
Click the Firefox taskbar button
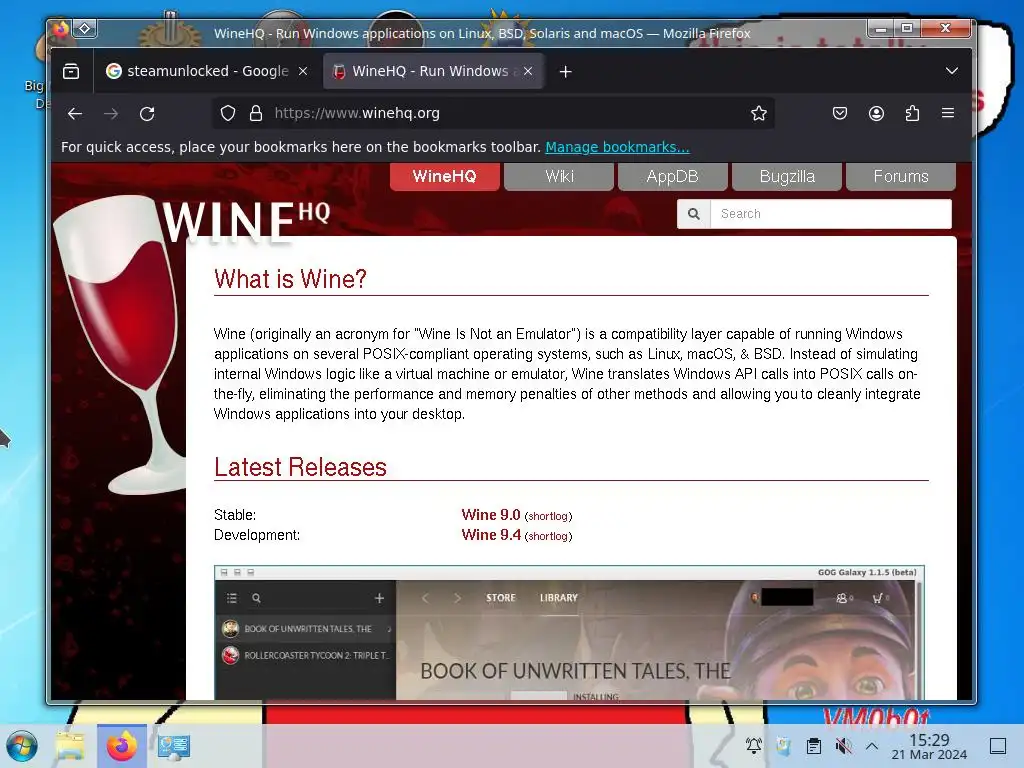click(x=121, y=746)
